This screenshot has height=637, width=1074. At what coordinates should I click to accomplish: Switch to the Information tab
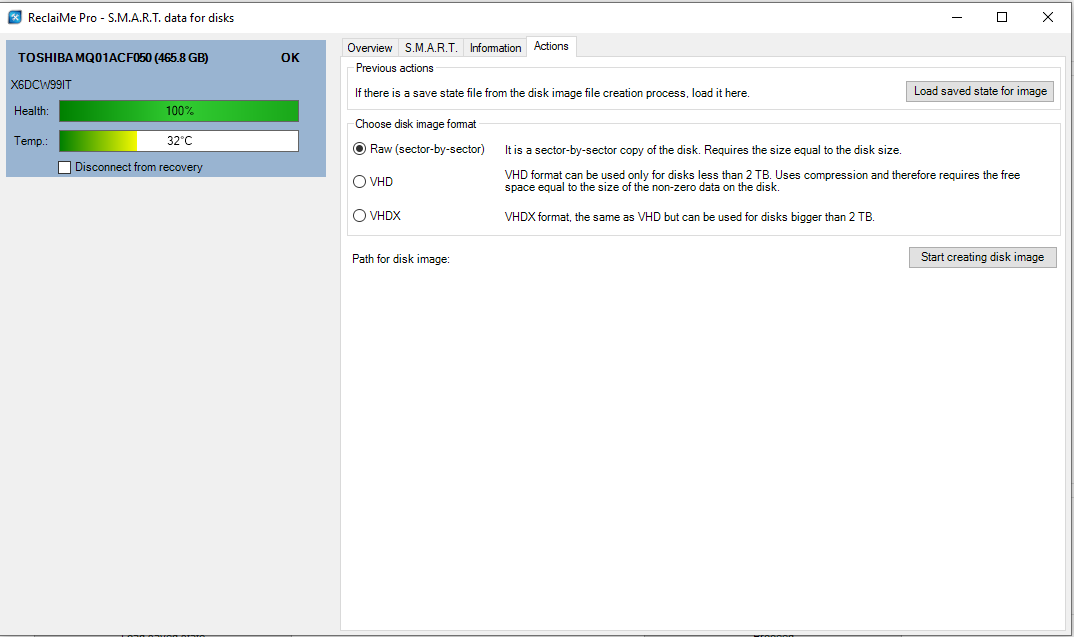point(495,47)
